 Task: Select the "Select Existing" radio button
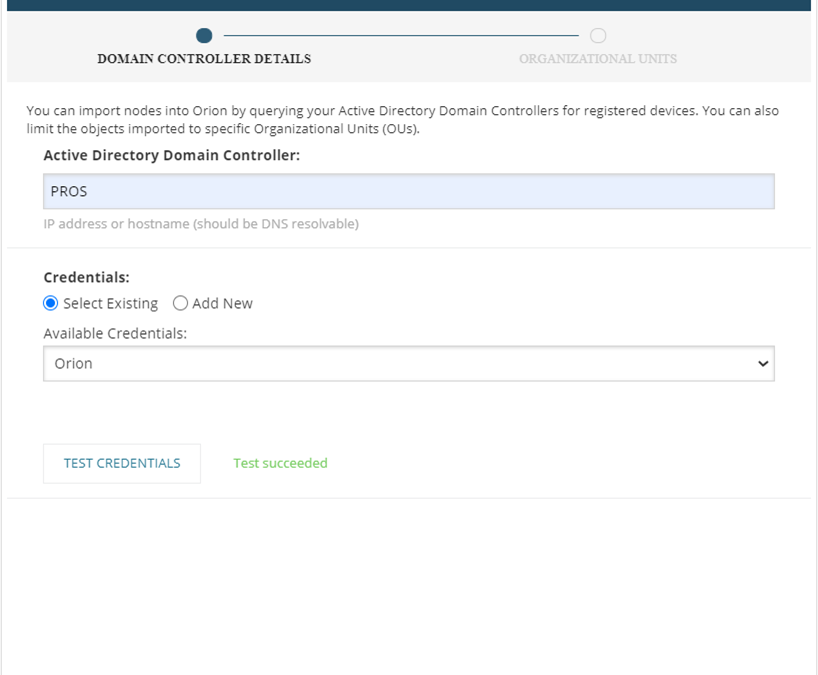pos(51,303)
